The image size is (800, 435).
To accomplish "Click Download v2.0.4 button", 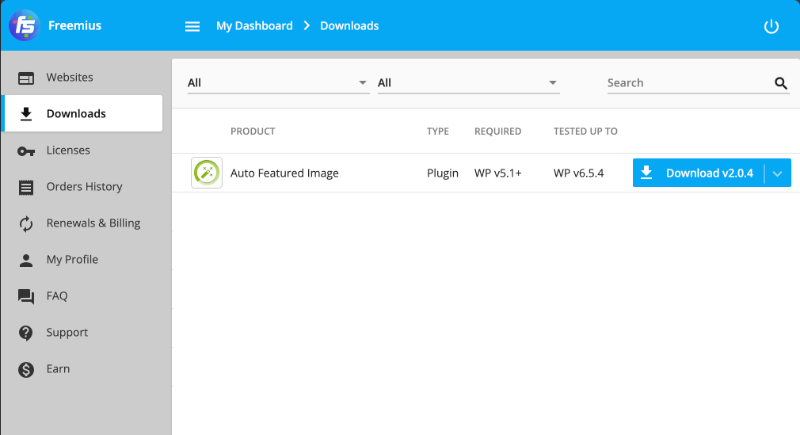I will 698,173.
